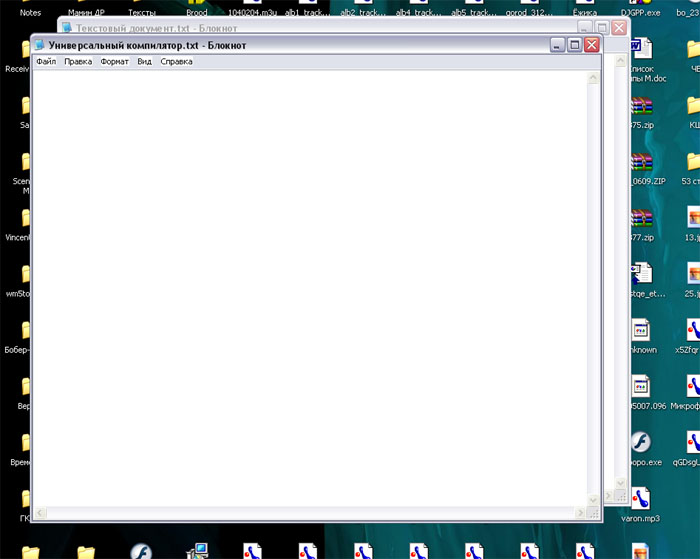Select the folder icon labeled КШ
700x559 pixels.
coord(693,105)
